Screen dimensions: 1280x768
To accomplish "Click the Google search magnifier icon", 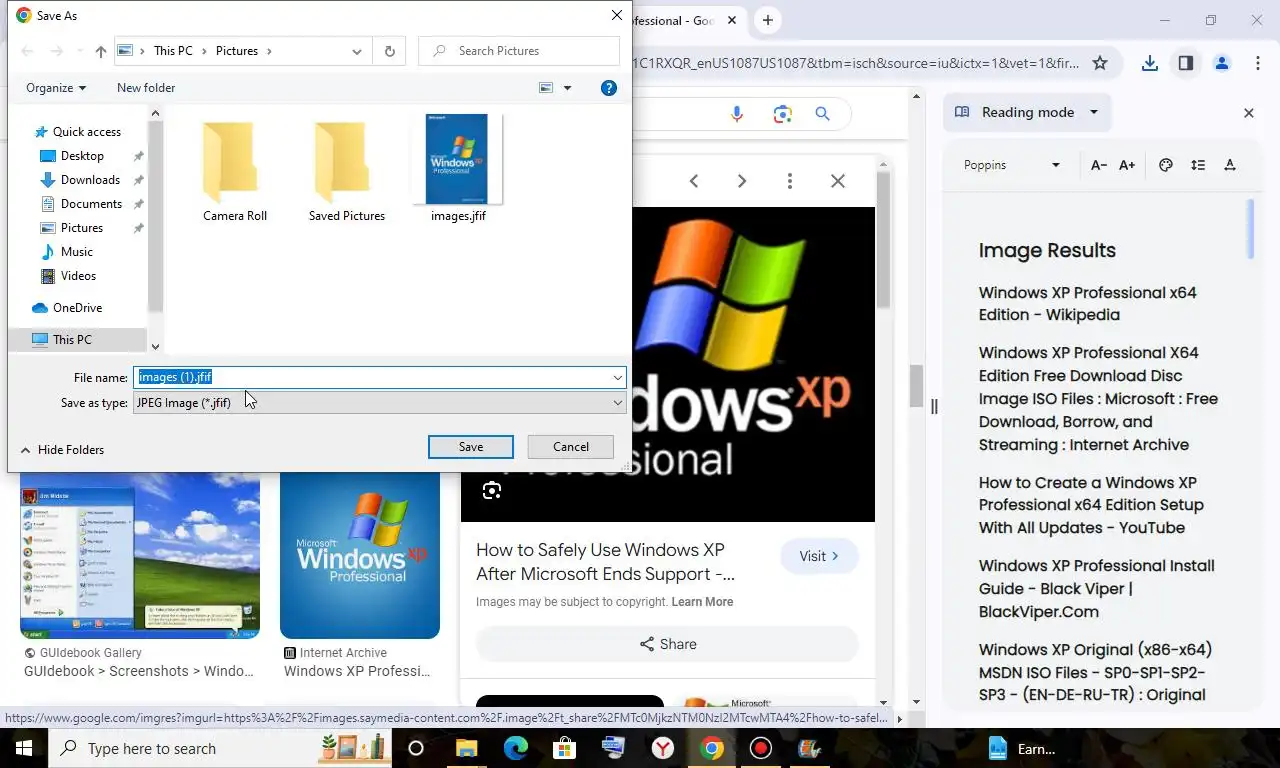I will (822, 114).
